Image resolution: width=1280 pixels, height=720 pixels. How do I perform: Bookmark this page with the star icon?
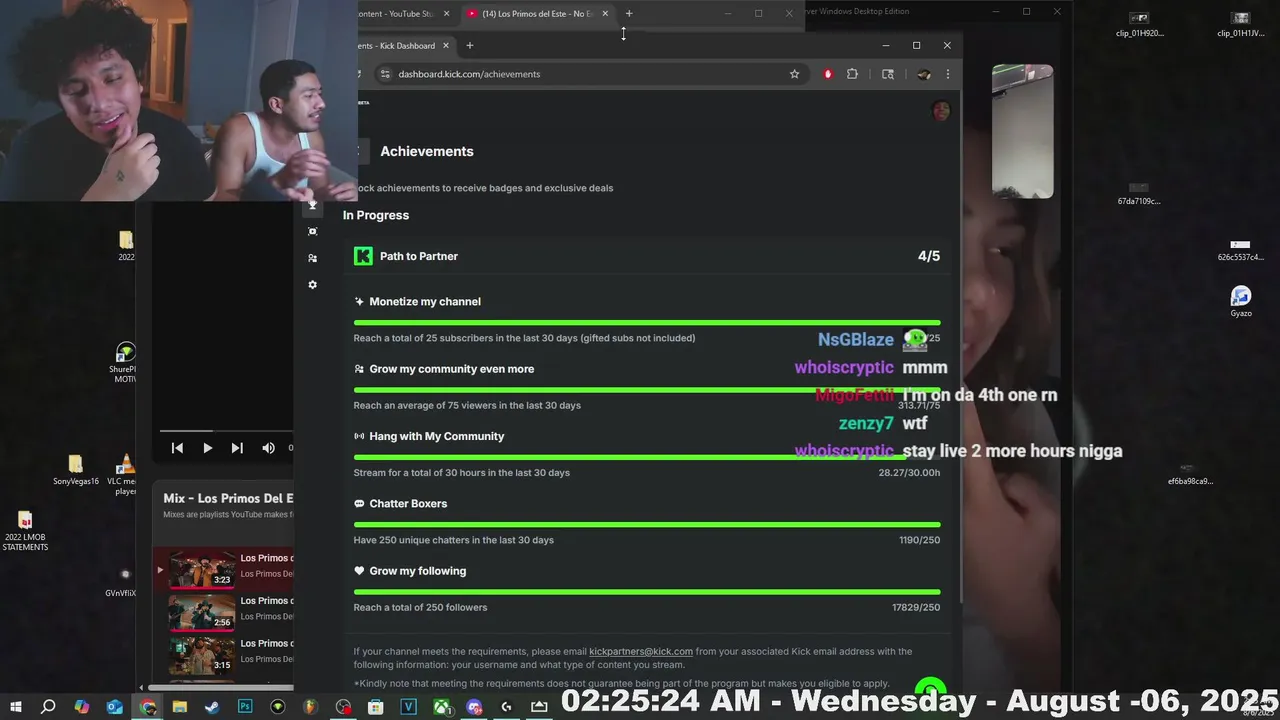click(794, 74)
